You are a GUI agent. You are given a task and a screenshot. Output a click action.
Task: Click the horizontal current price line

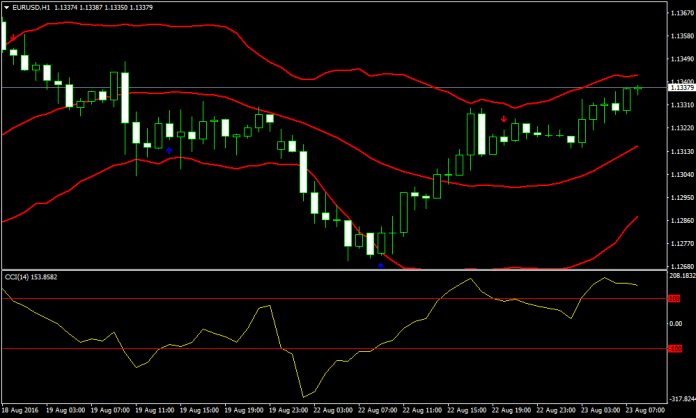300,88
